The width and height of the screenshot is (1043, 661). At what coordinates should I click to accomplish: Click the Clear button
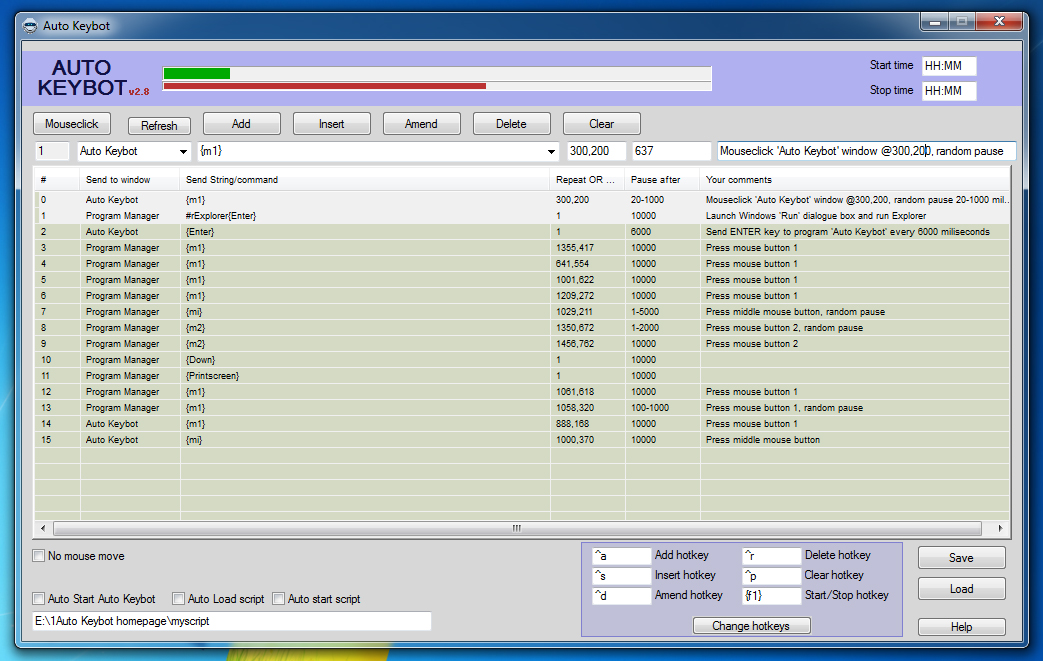click(x=601, y=124)
